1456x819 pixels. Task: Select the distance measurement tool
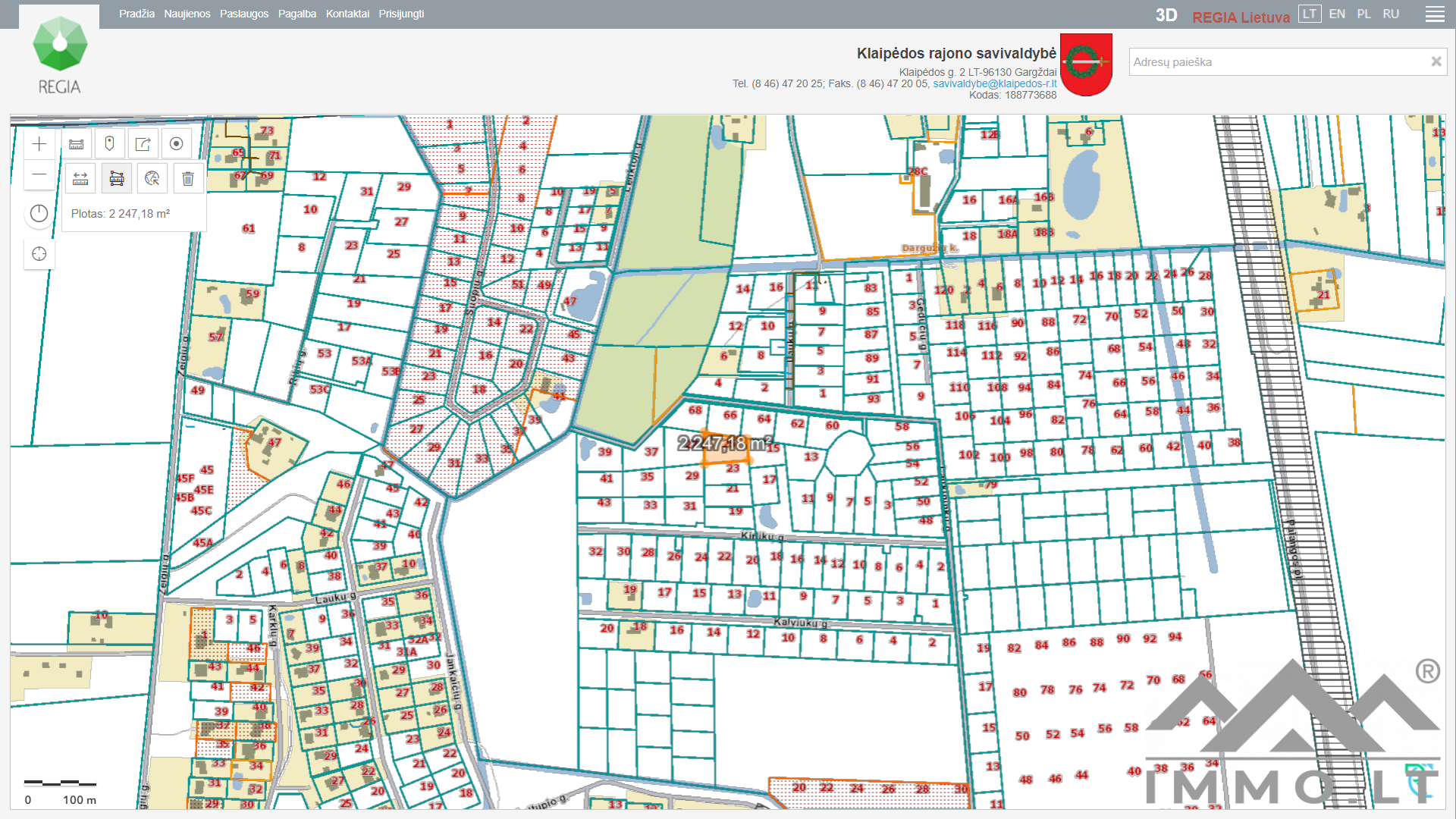point(80,179)
